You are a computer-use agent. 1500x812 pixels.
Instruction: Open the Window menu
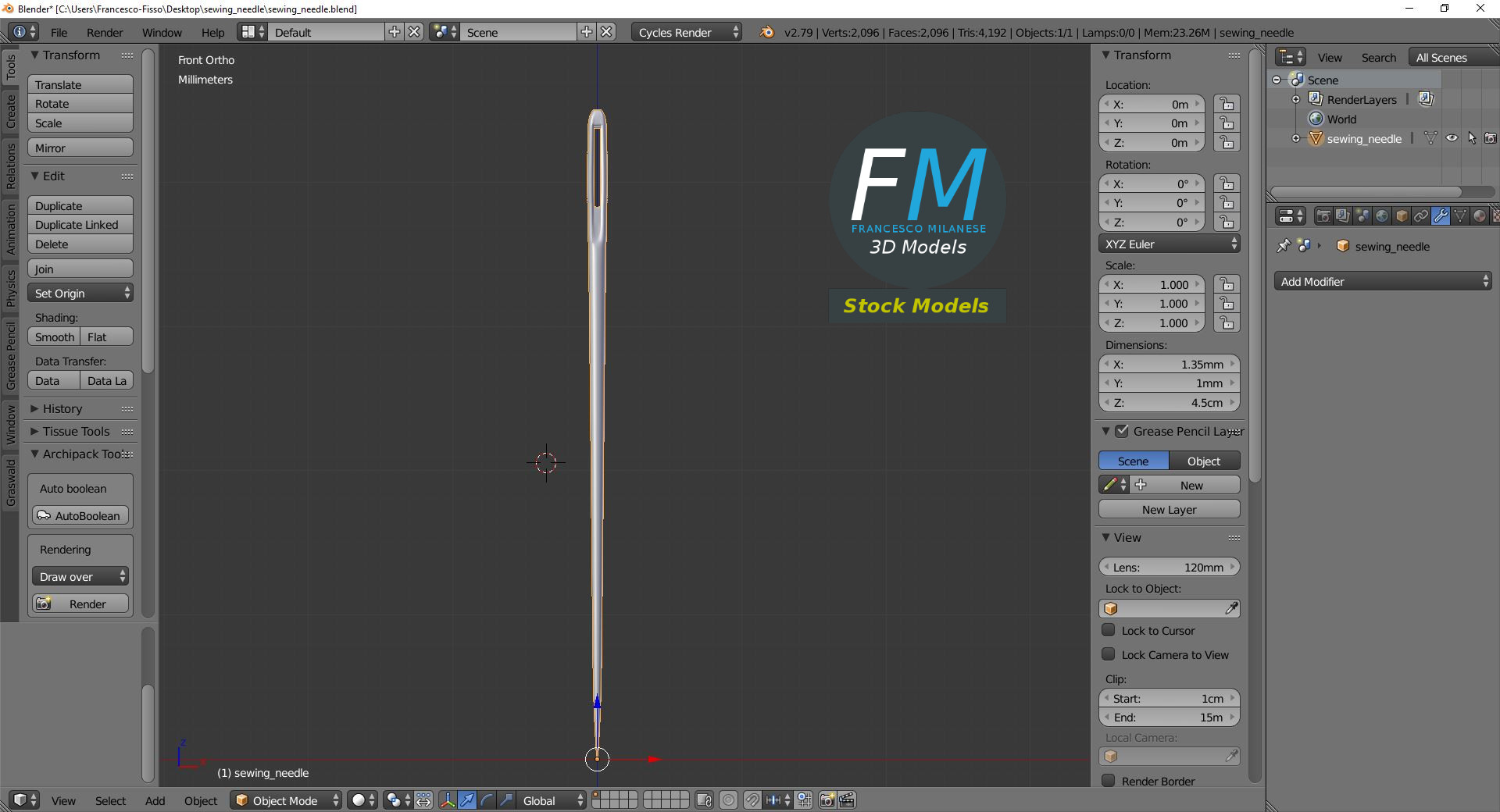162,32
